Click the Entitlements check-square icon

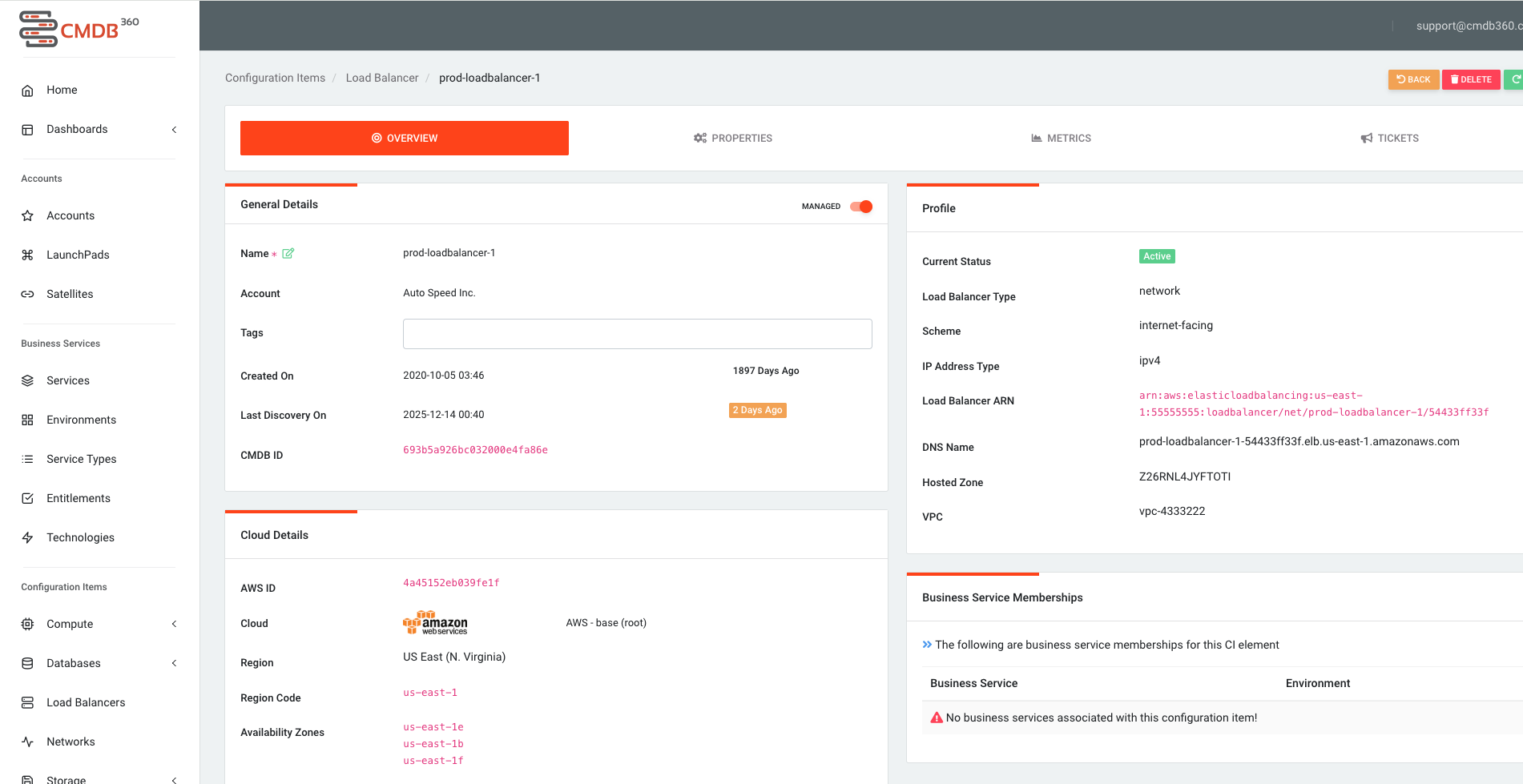27,499
